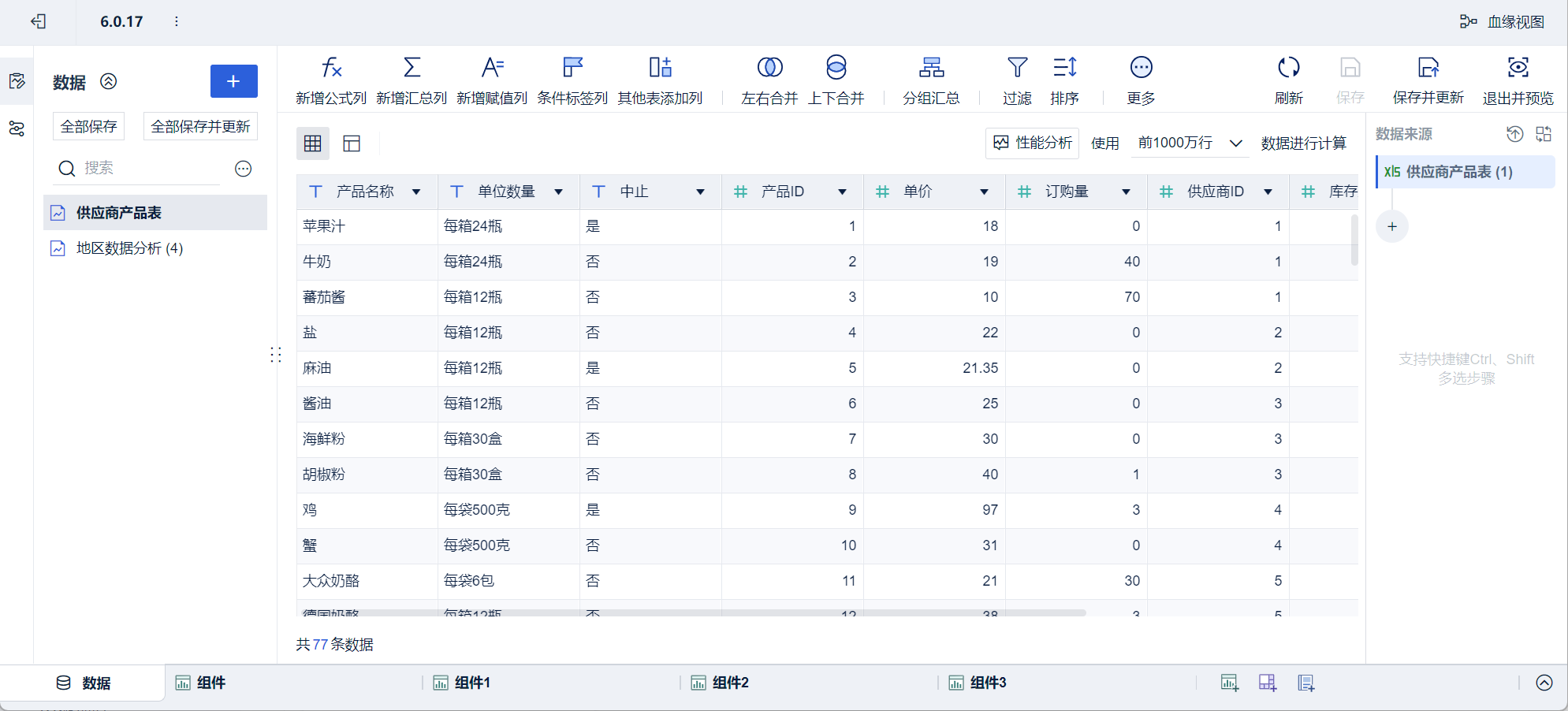Click 全部保存并更新 button
This screenshot has height=711, width=1568.
pos(200,127)
